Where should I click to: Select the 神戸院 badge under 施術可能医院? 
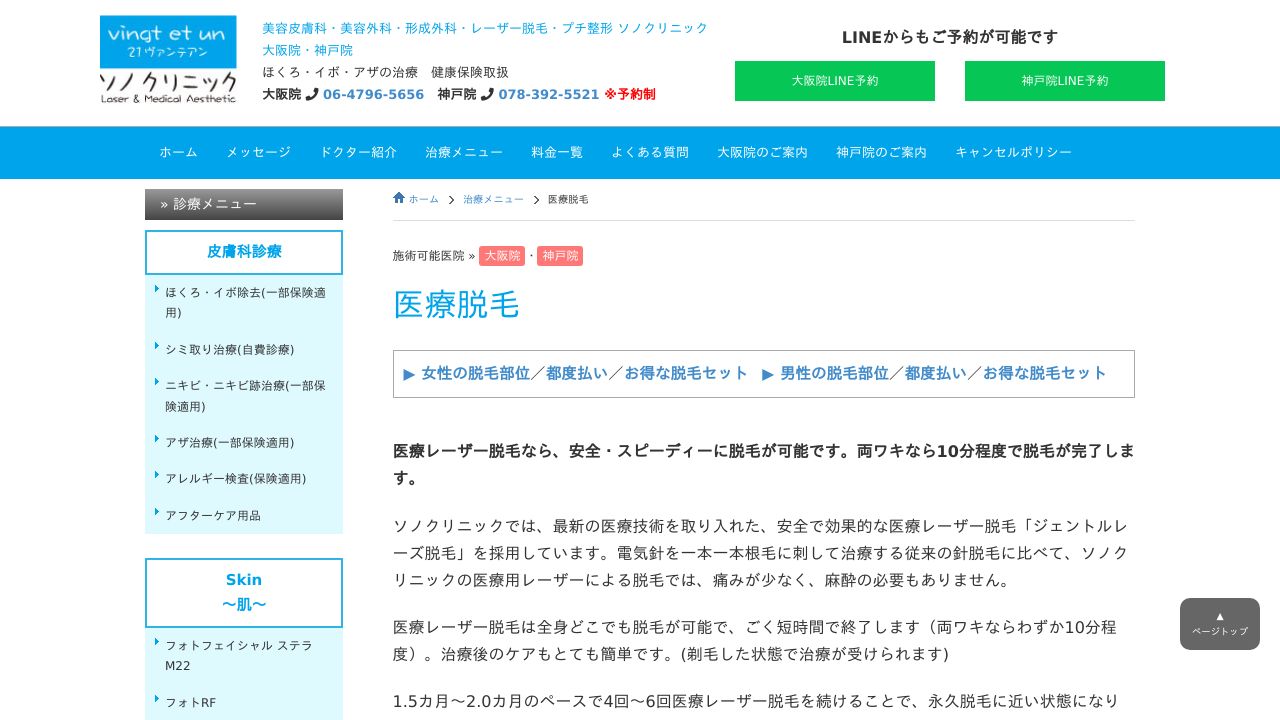click(560, 256)
